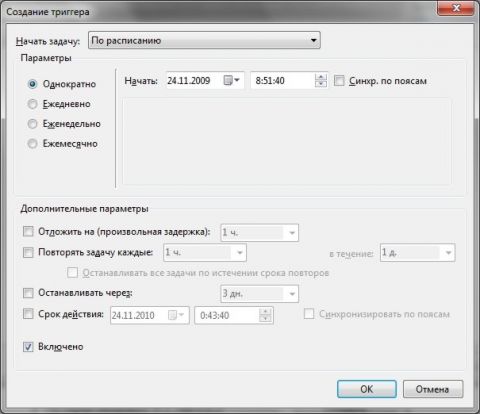Screen dimensions: 480x414
Task: Check the Срок действия option
Action: (28, 314)
